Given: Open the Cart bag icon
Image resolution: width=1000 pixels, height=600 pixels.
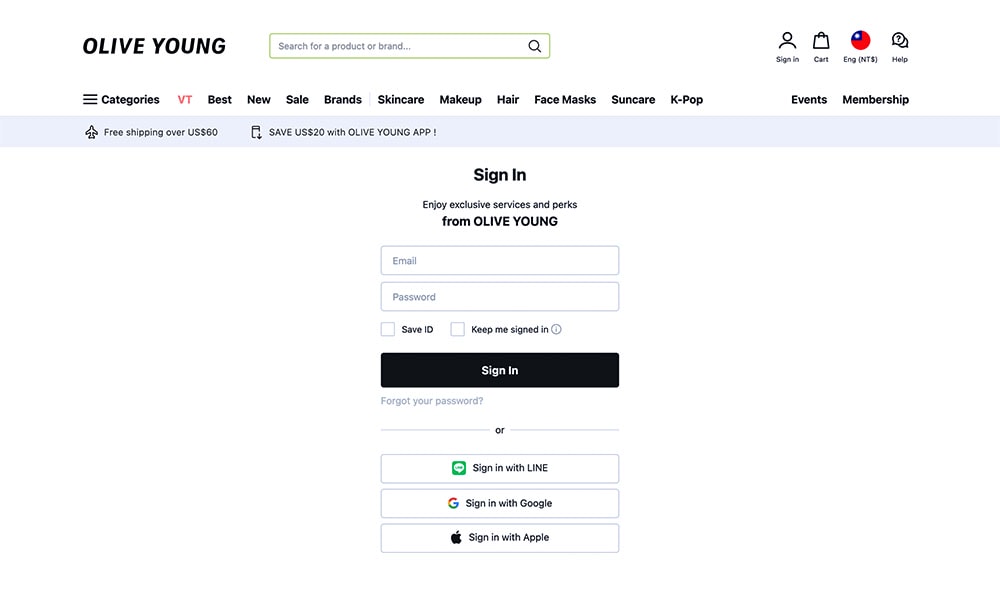Looking at the screenshot, I should (x=821, y=41).
